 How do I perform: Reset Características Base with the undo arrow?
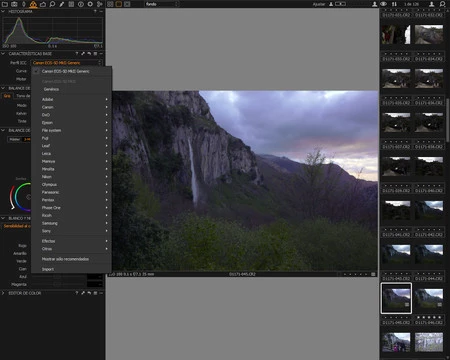click(89, 53)
